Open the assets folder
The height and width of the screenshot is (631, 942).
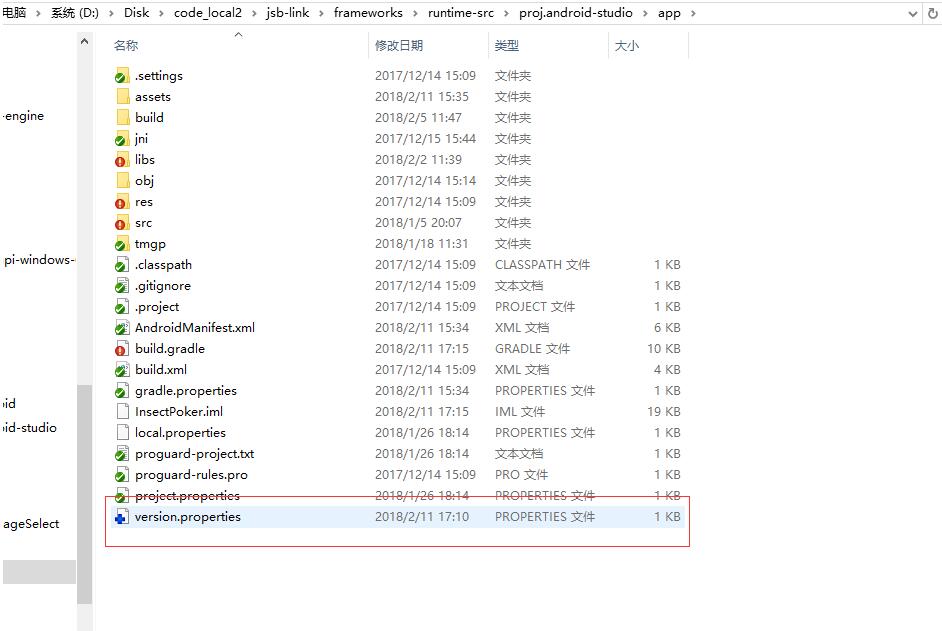[121, 96]
